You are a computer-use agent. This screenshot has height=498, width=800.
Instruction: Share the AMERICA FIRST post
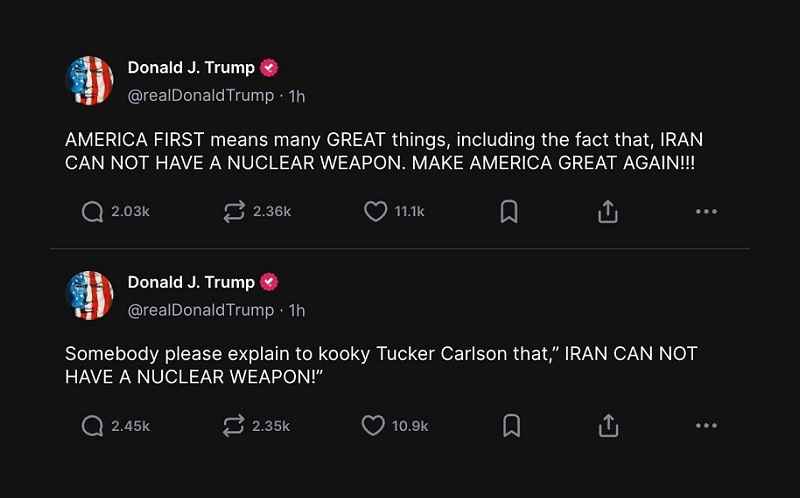[608, 211]
